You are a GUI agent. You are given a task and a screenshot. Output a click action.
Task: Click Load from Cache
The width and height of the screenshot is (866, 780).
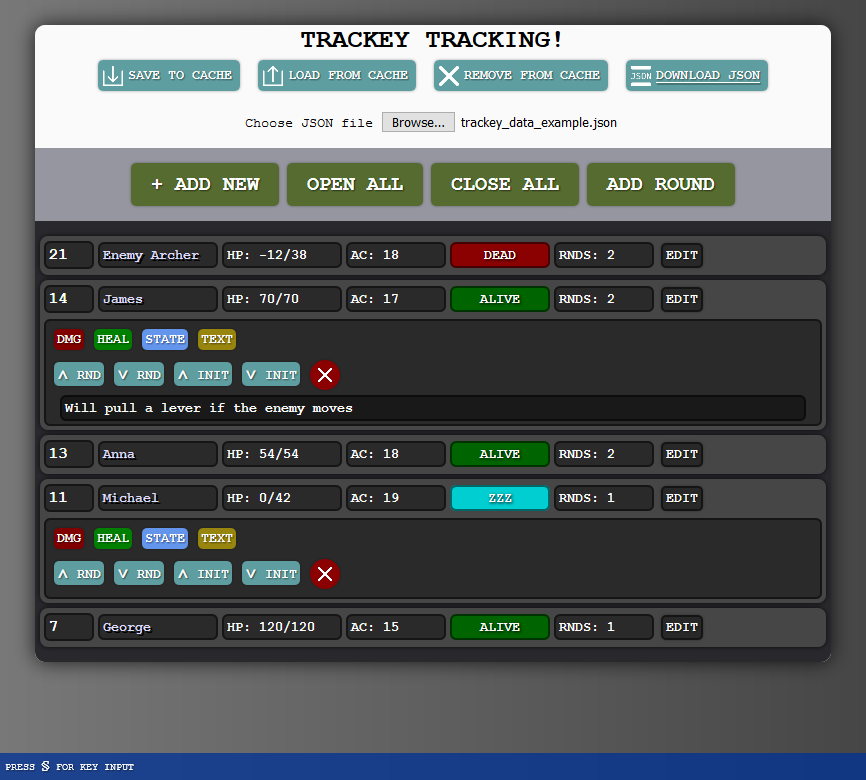(x=337, y=75)
